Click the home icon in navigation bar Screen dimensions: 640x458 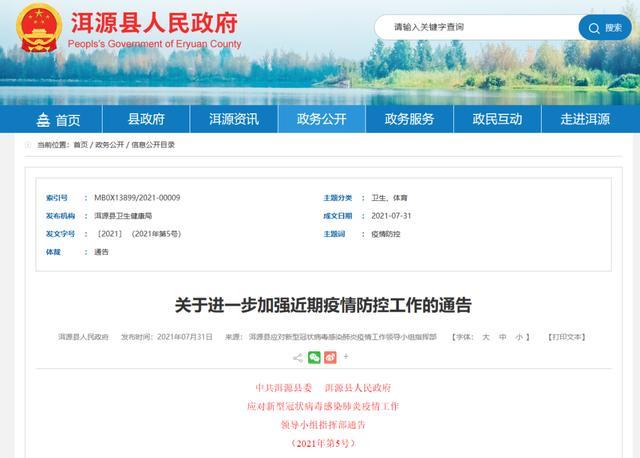pyautogui.click(x=43, y=120)
